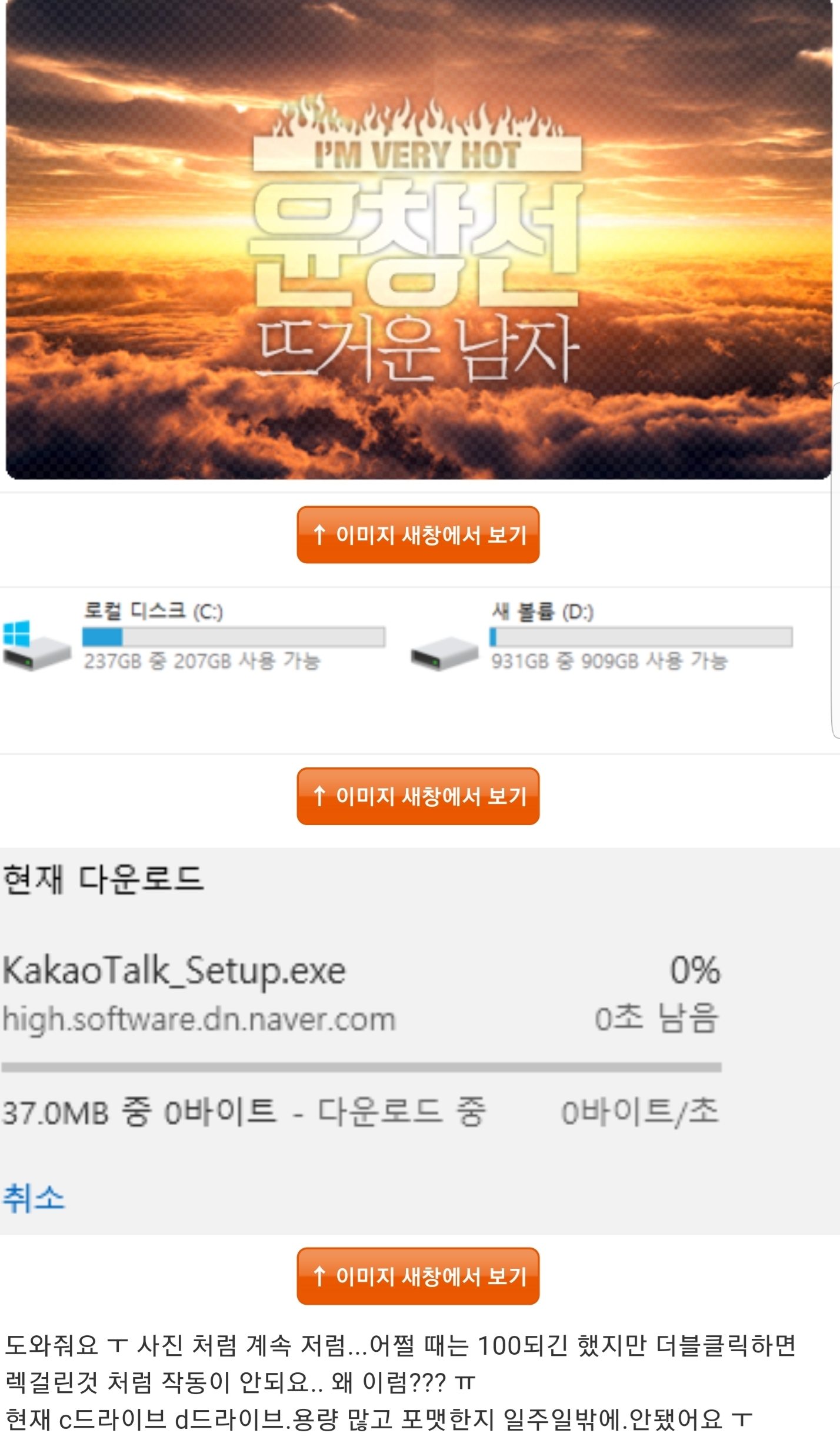
Task: Click the up-arrow icon on the first orange button
Action: (x=319, y=534)
